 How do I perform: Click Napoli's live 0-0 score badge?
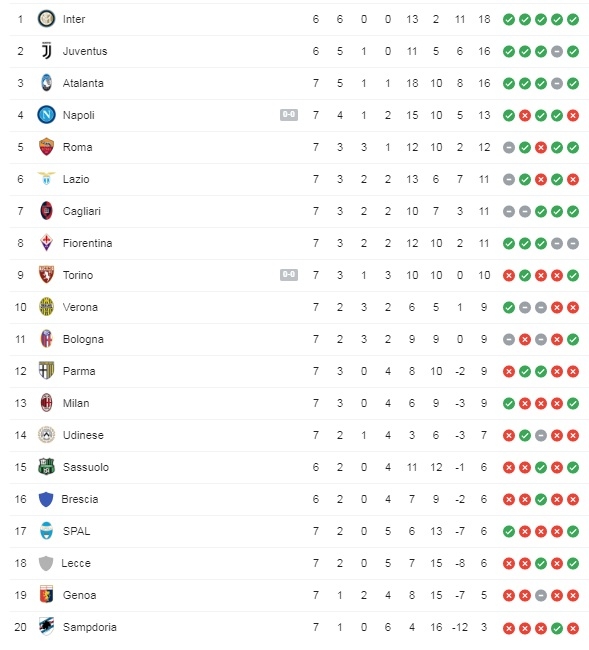(289, 114)
